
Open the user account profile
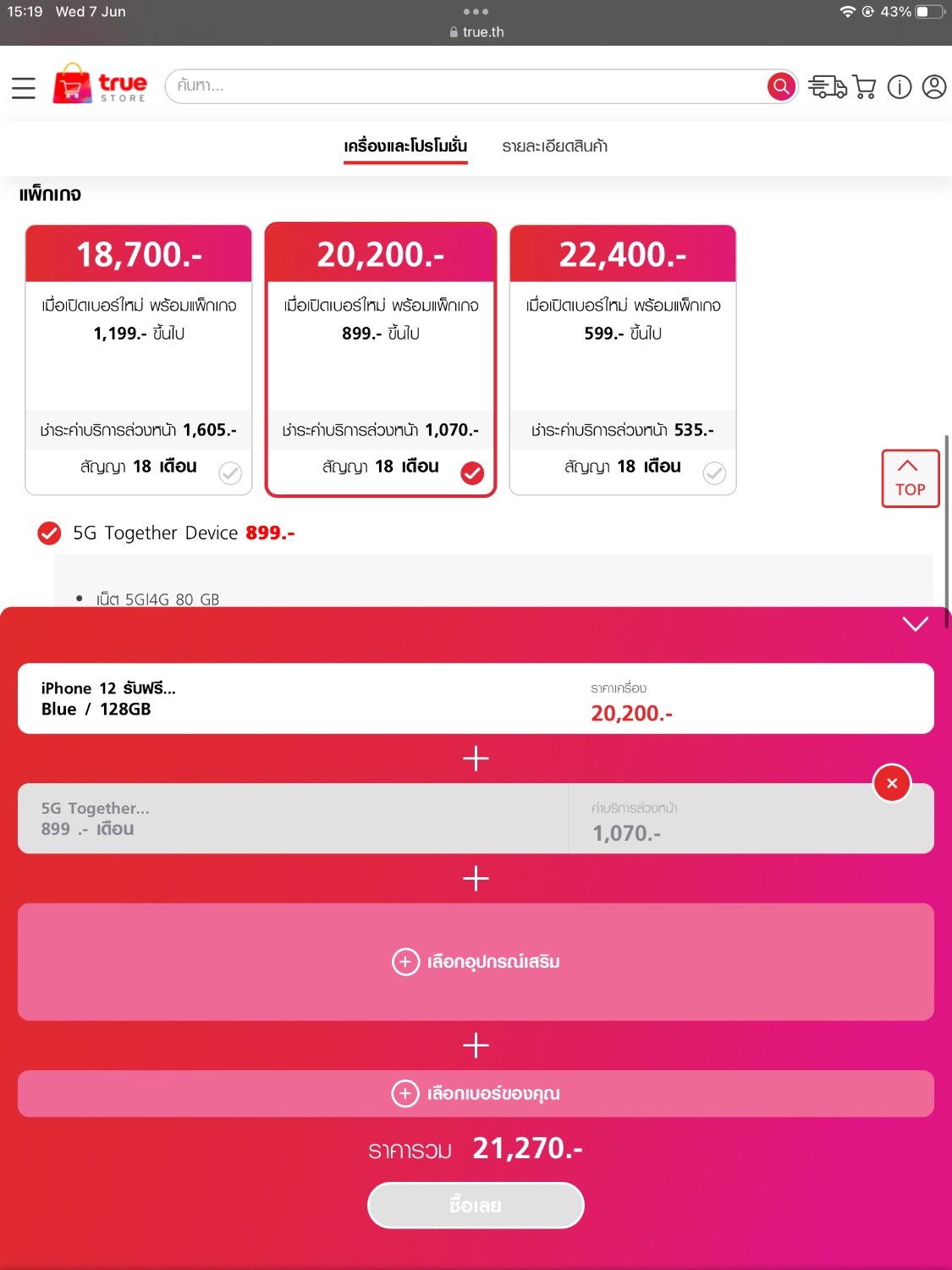pyautogui.click(x=934, y=86)
